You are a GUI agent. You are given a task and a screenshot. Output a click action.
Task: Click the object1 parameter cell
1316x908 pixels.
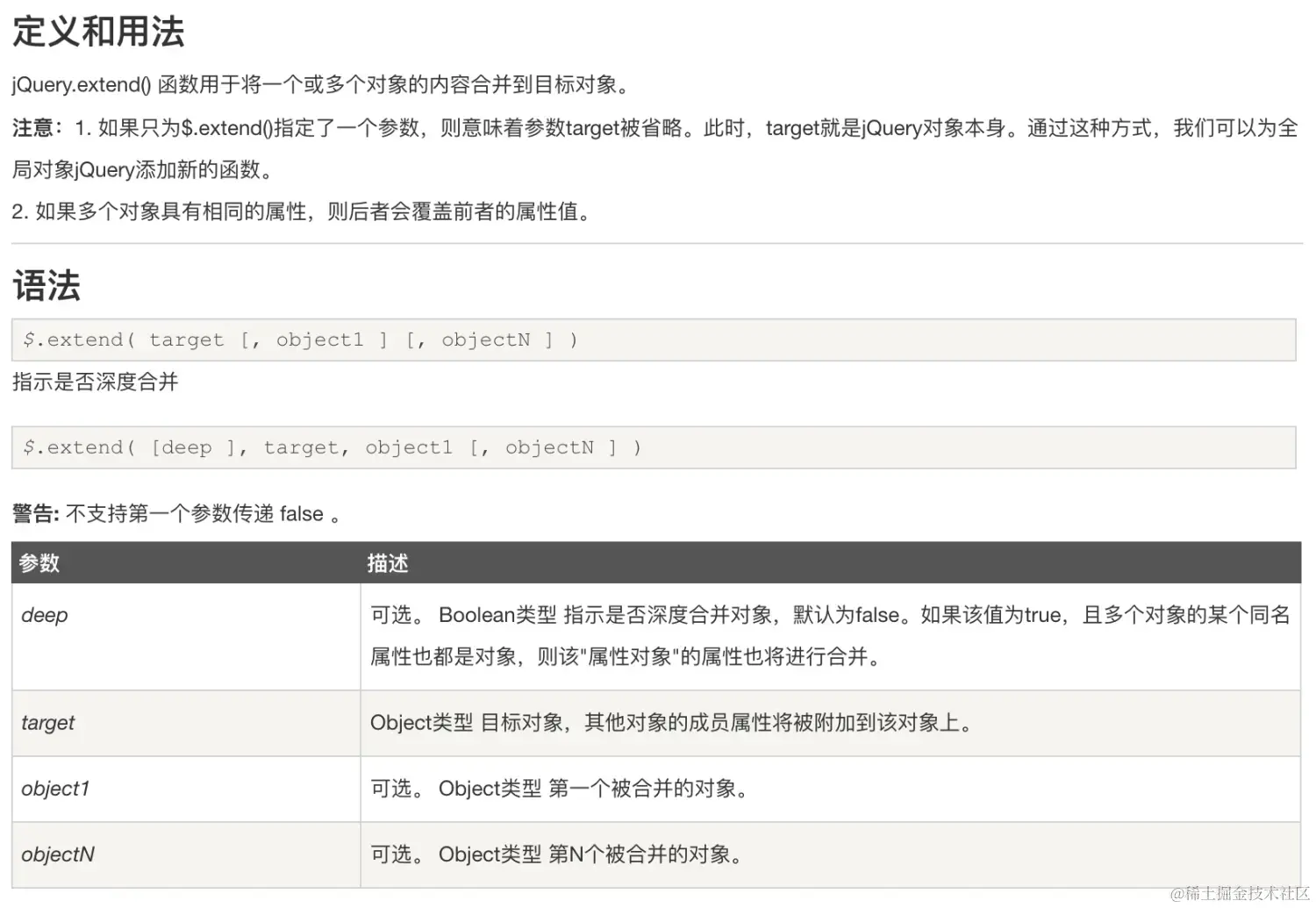pos(186,789)
